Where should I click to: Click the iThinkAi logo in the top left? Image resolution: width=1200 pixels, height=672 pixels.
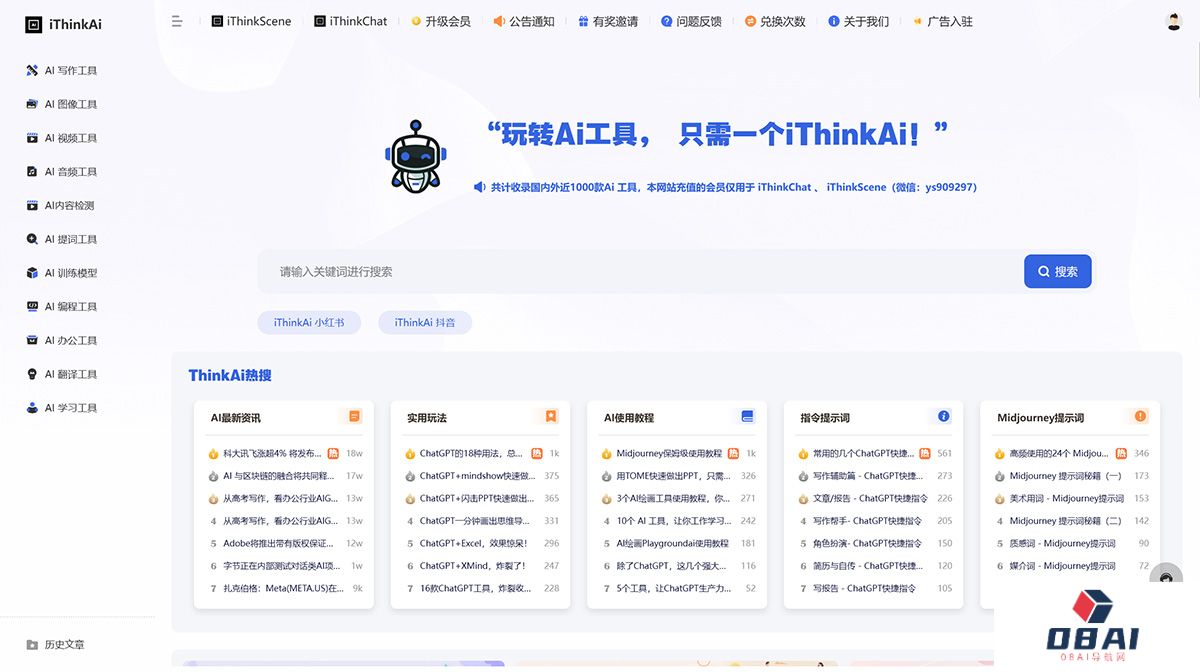(x=63, y=24)
